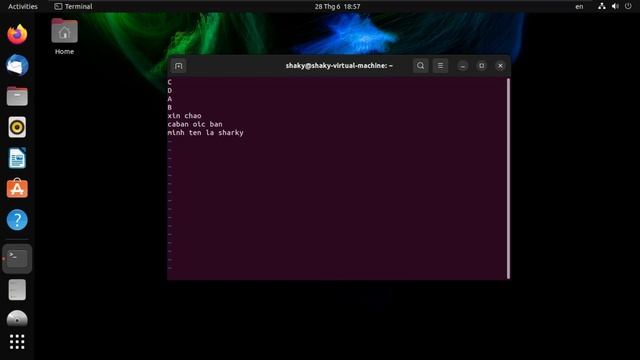This screenshot has width=640, height=360.
Task: Click the 'xin chao' line in terminal
Action: (x=184, y=116)
